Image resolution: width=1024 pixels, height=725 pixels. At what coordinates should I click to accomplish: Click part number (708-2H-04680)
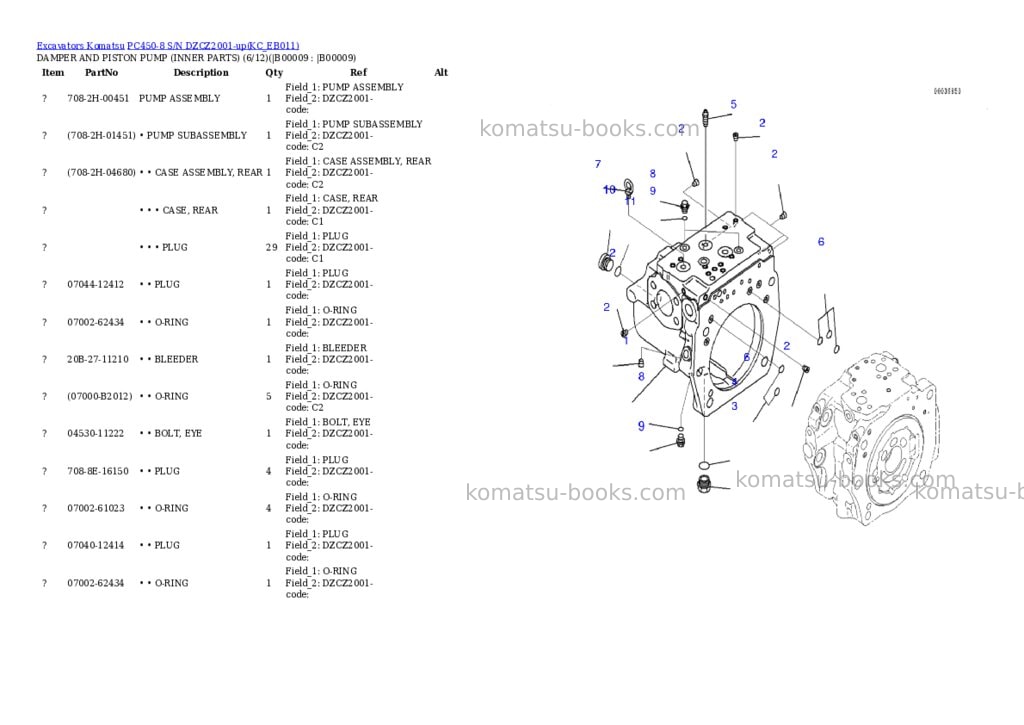tap(101, 173)
